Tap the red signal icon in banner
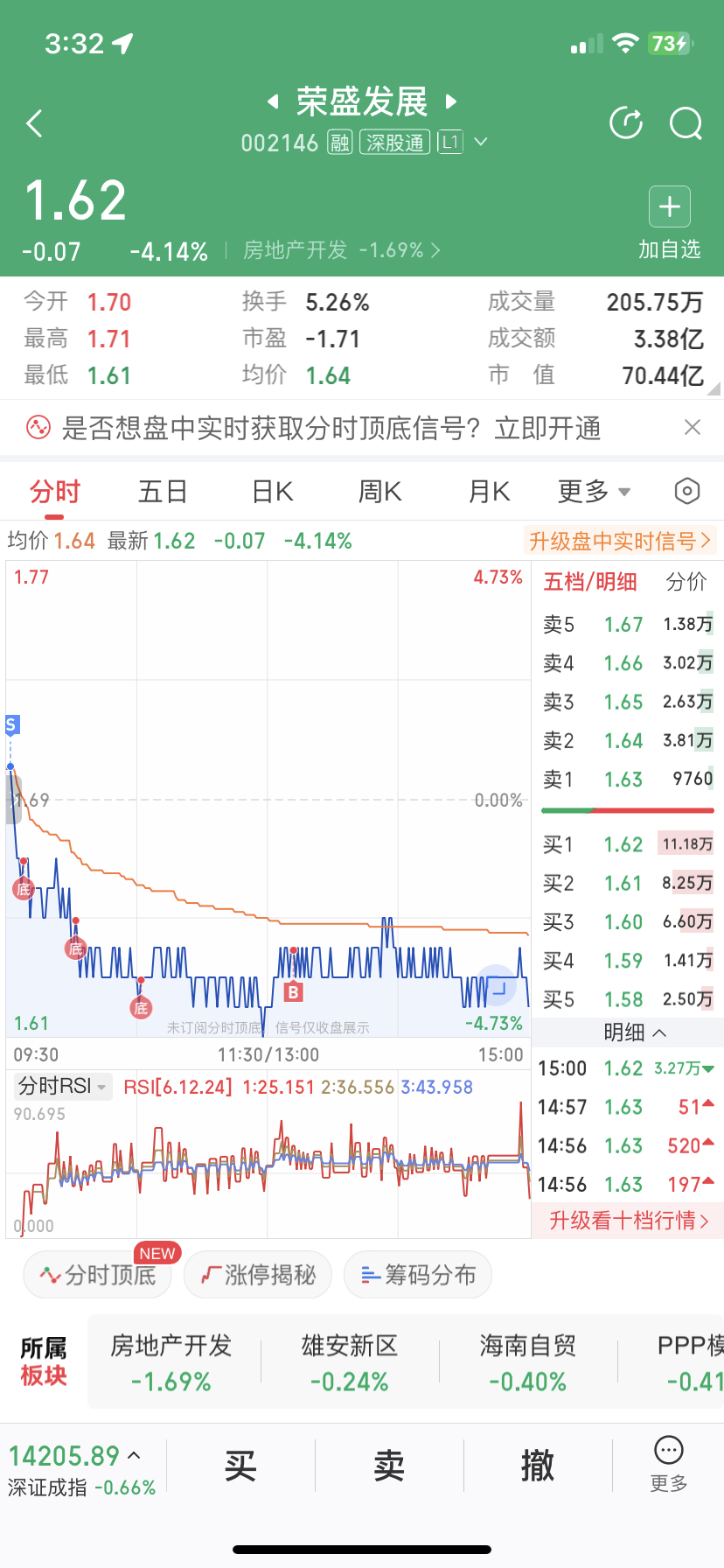The image size is (724, 1568). pos(38,428)
